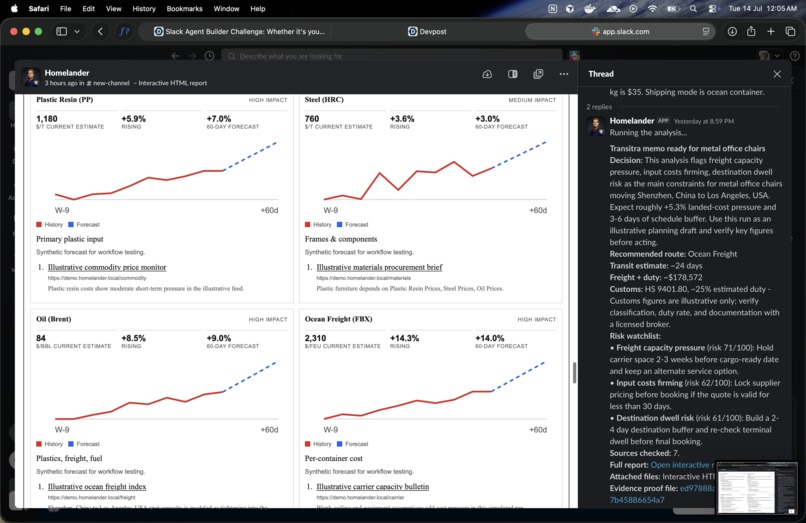Open Illustrative carrier capacity bulletin link
Viewport: 806px width, 523px height.
point(373,486)
